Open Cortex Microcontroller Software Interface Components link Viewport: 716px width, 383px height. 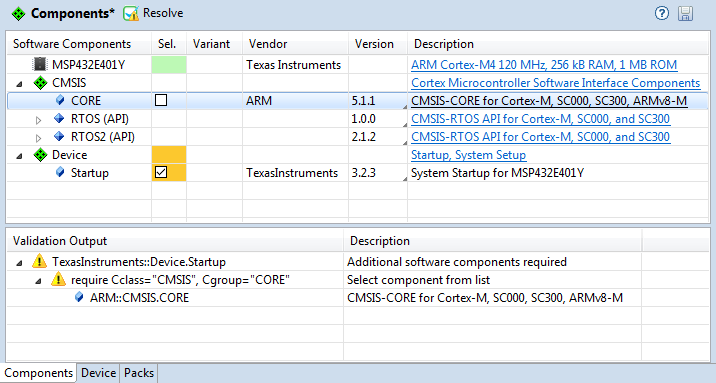555,83
